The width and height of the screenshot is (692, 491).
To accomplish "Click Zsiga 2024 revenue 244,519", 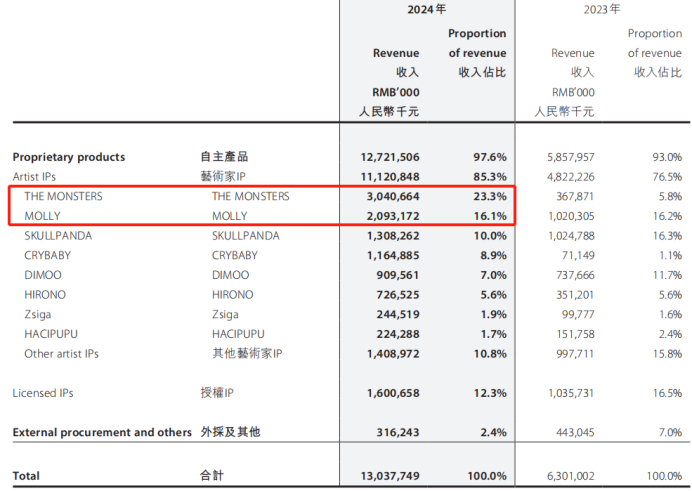I will (x=398, y=315).
